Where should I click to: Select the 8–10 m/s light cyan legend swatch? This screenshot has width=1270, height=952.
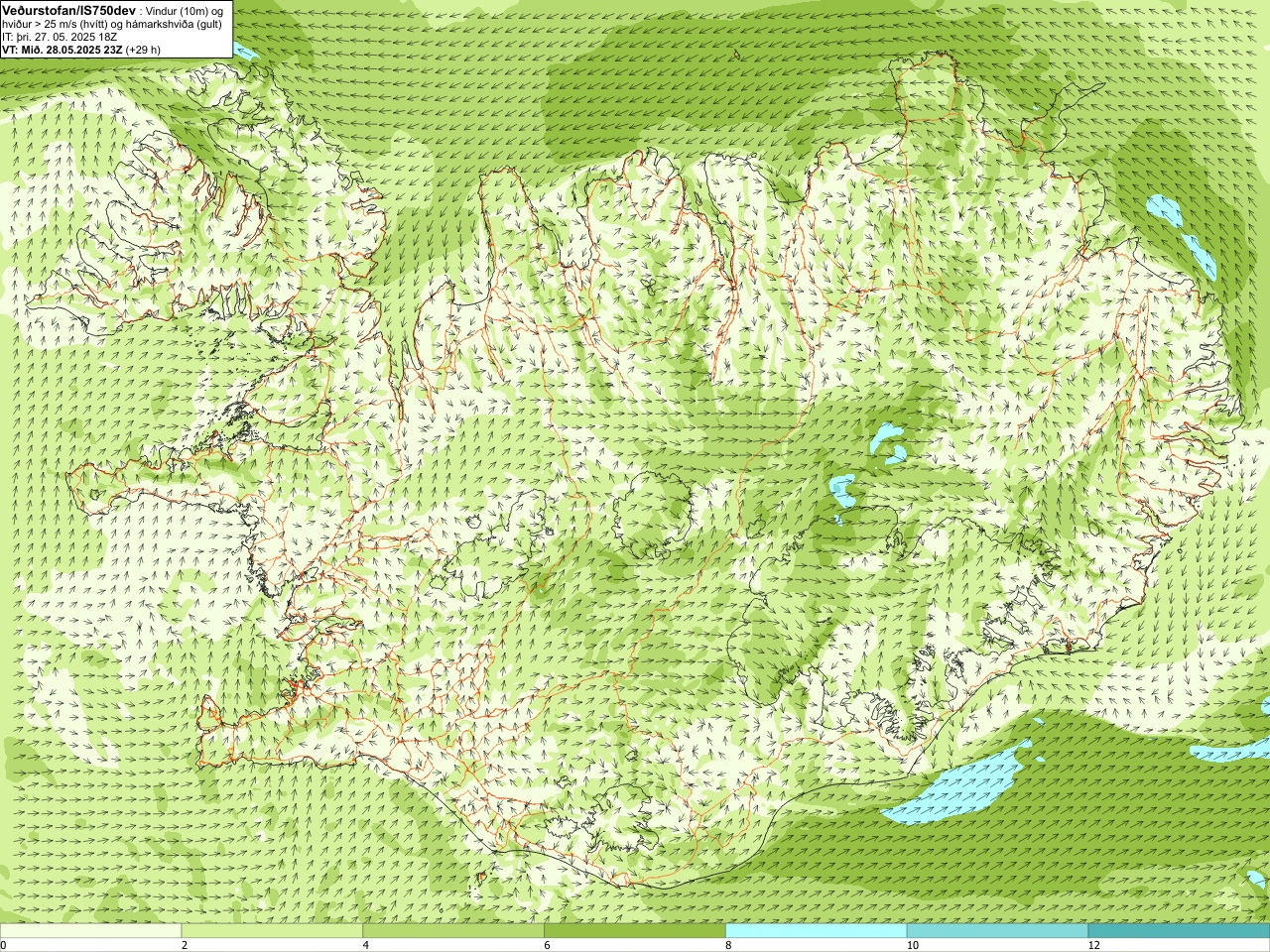[817, 931]
